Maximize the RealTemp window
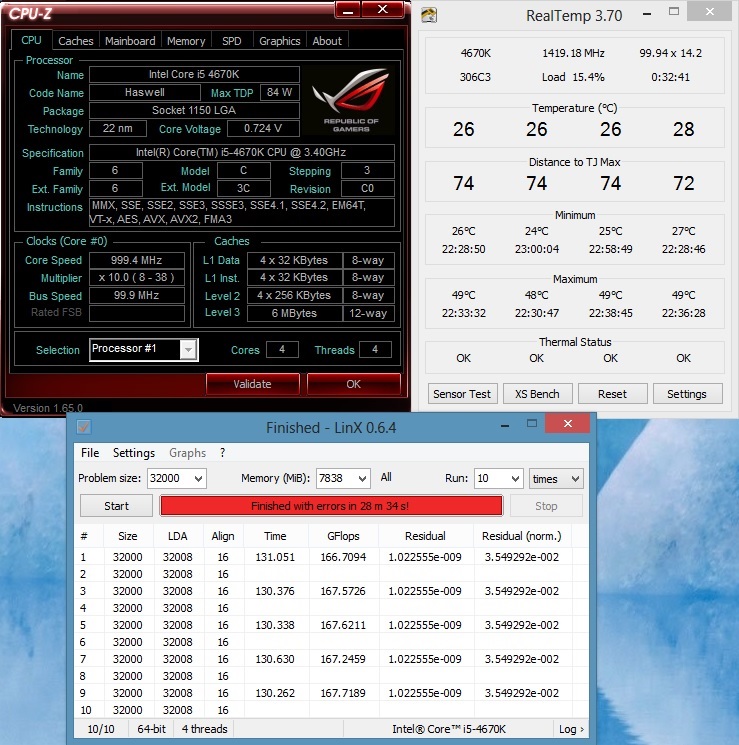 point(674,12)
